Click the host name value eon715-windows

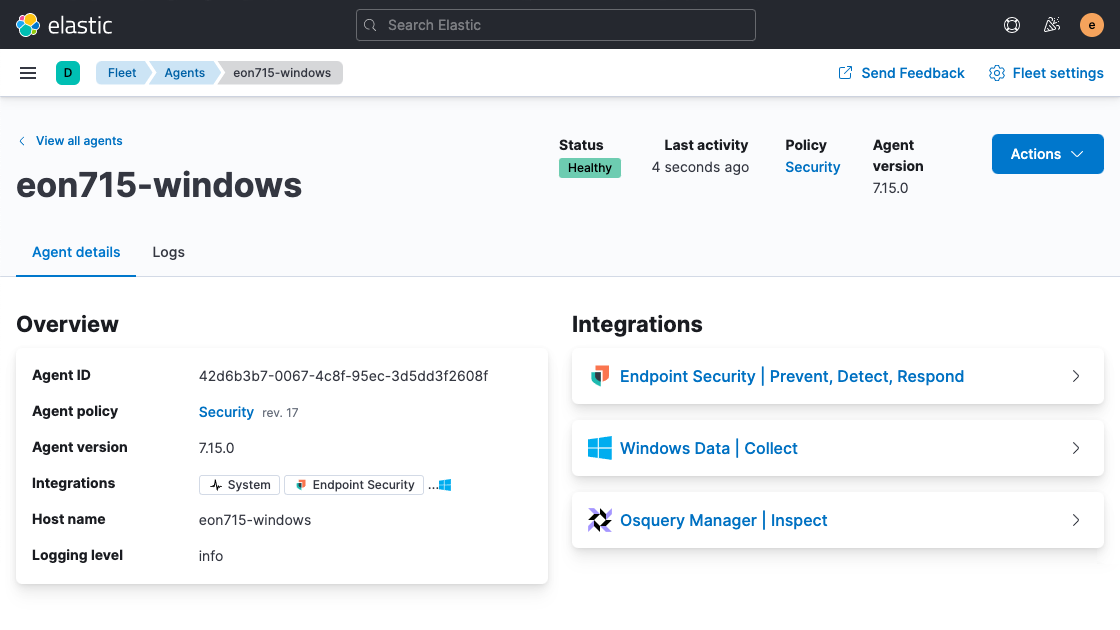[255, 520]
